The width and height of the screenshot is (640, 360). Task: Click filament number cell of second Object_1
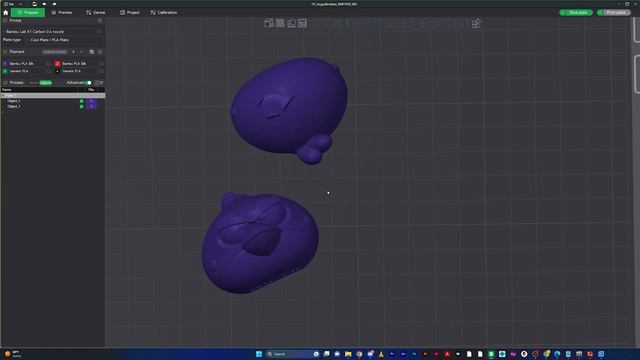point(91,107)
